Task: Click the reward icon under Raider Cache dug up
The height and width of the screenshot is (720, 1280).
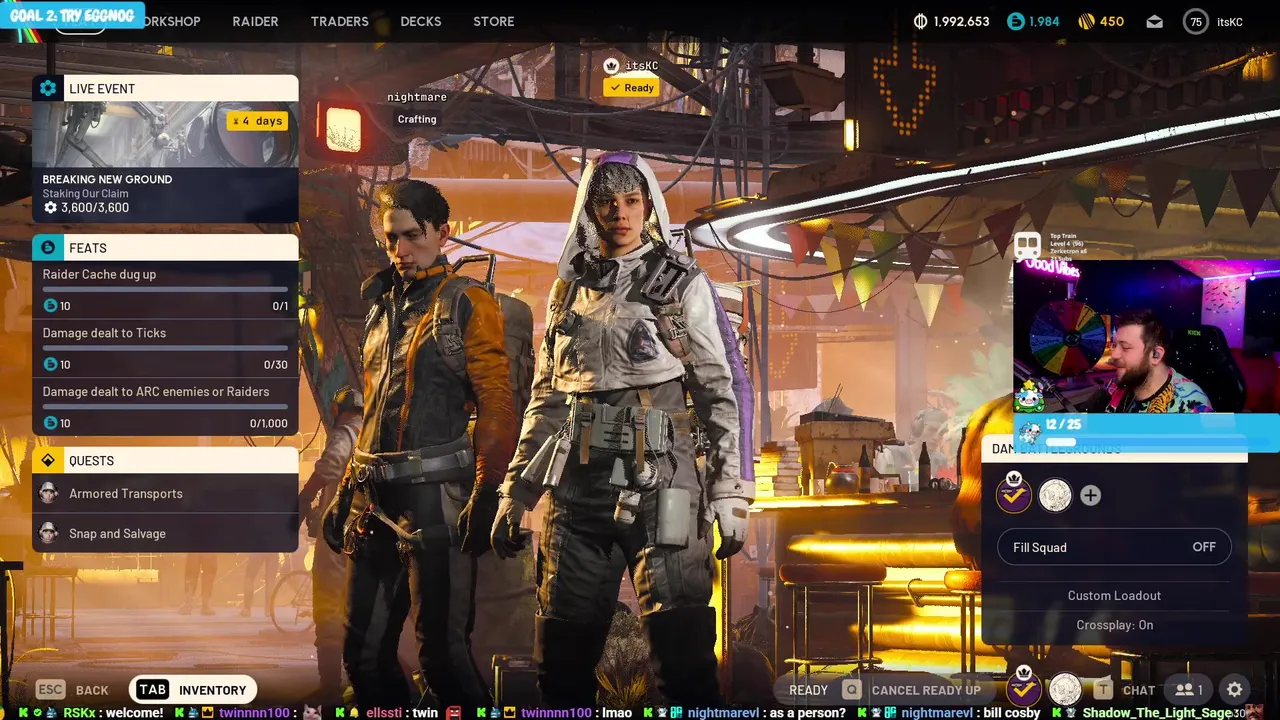Action: 50,306
